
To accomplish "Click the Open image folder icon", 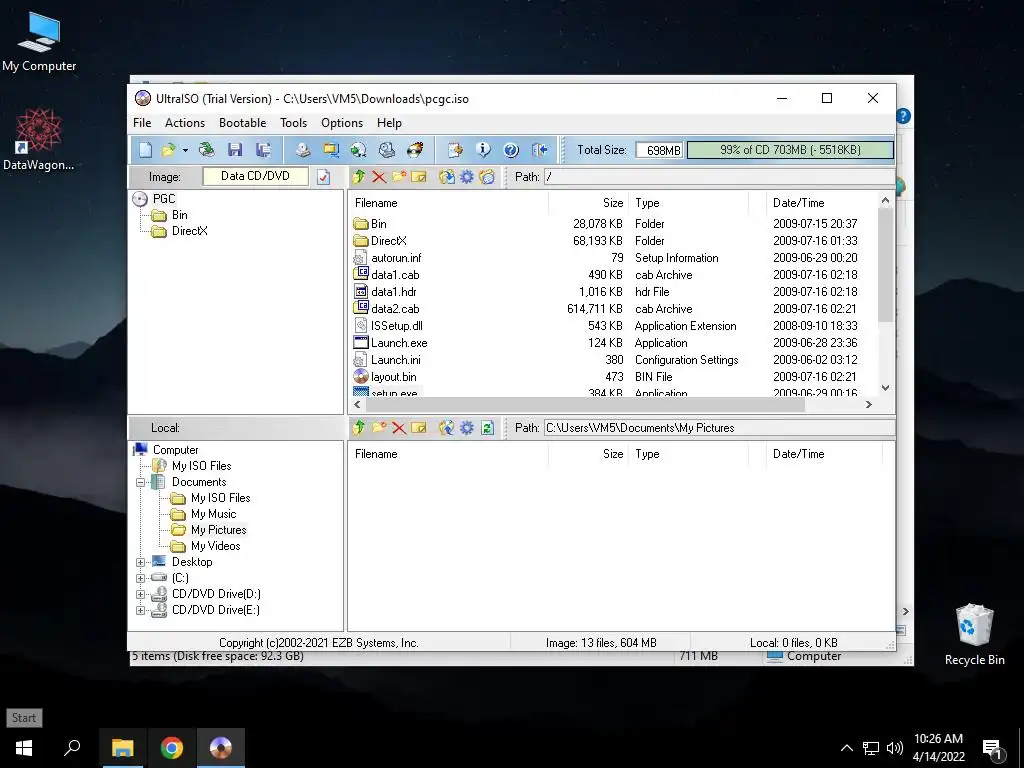I will pos(168,150).
